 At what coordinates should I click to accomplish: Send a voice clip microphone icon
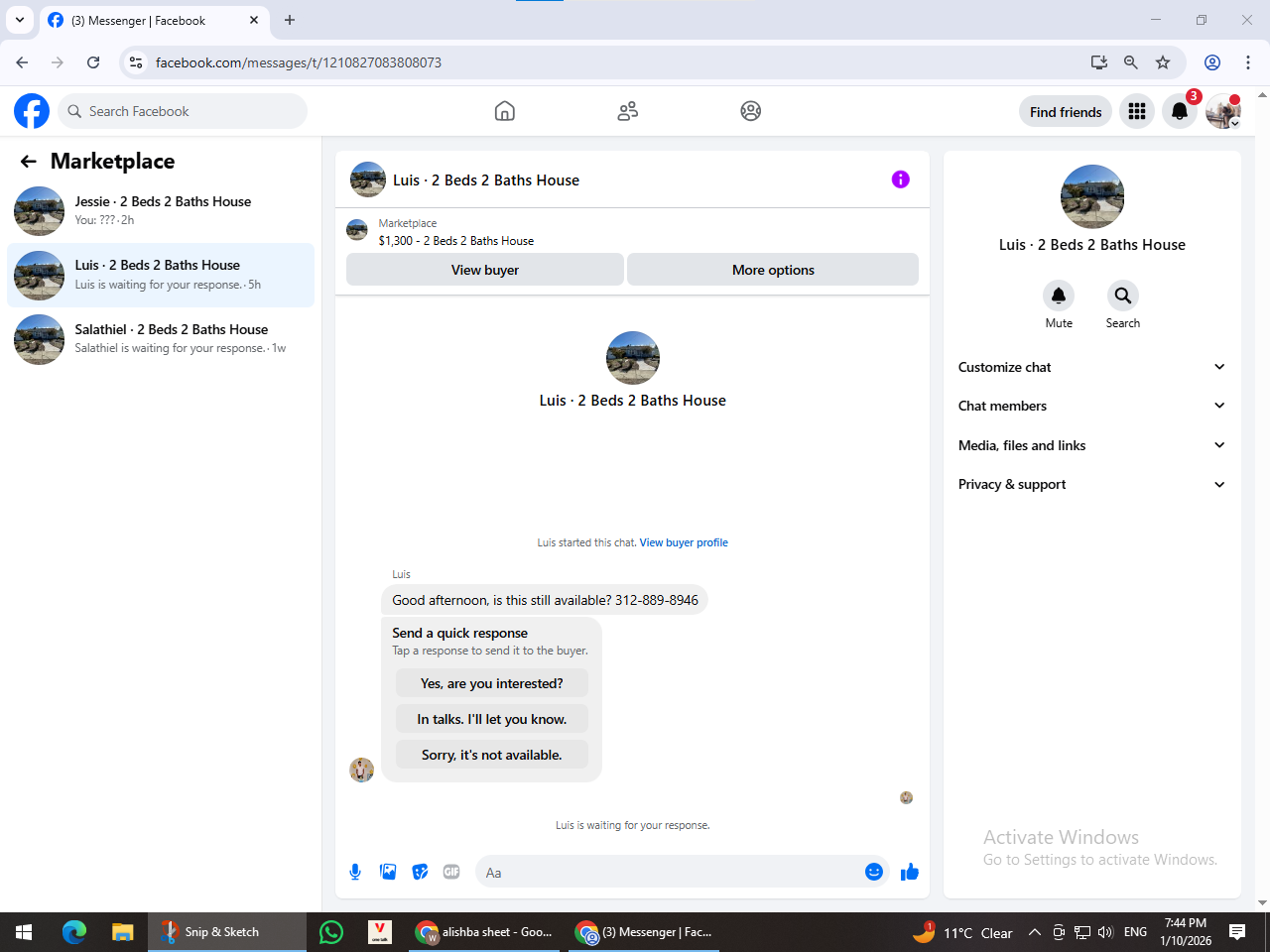click(x=355, y=872)
